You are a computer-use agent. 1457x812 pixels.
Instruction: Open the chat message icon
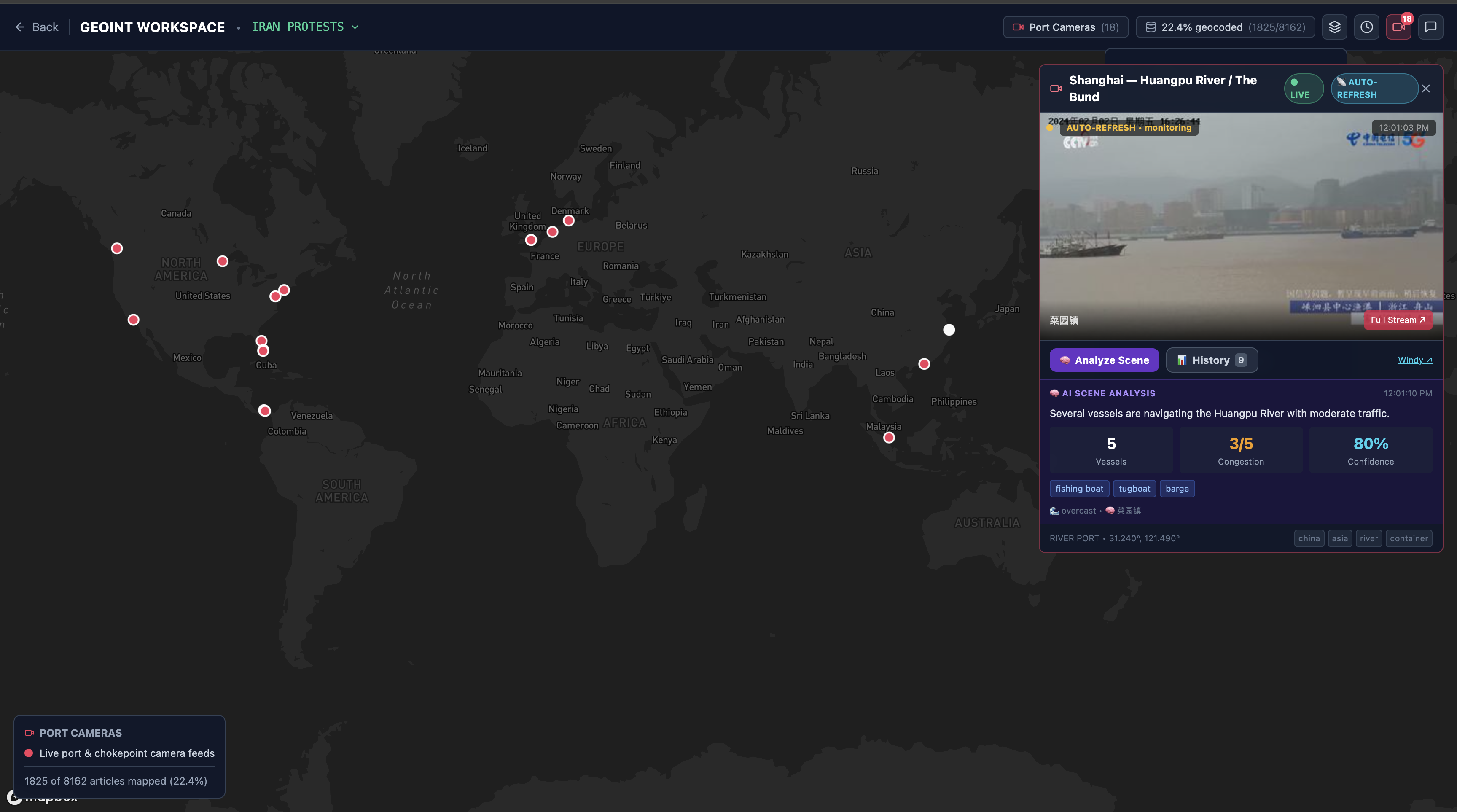tap(1430, 27)
